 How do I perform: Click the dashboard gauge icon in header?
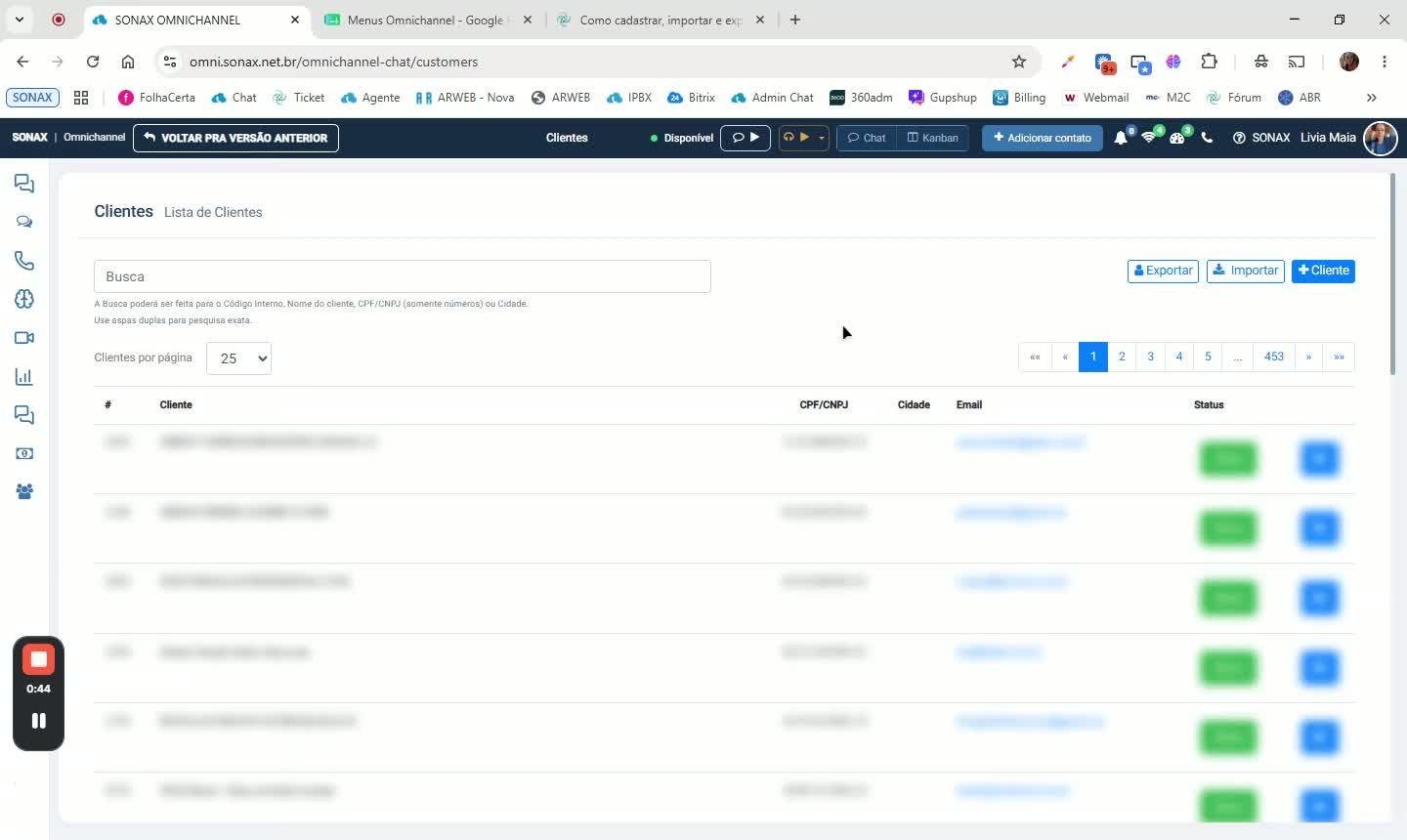click(x=1177, y=138)
